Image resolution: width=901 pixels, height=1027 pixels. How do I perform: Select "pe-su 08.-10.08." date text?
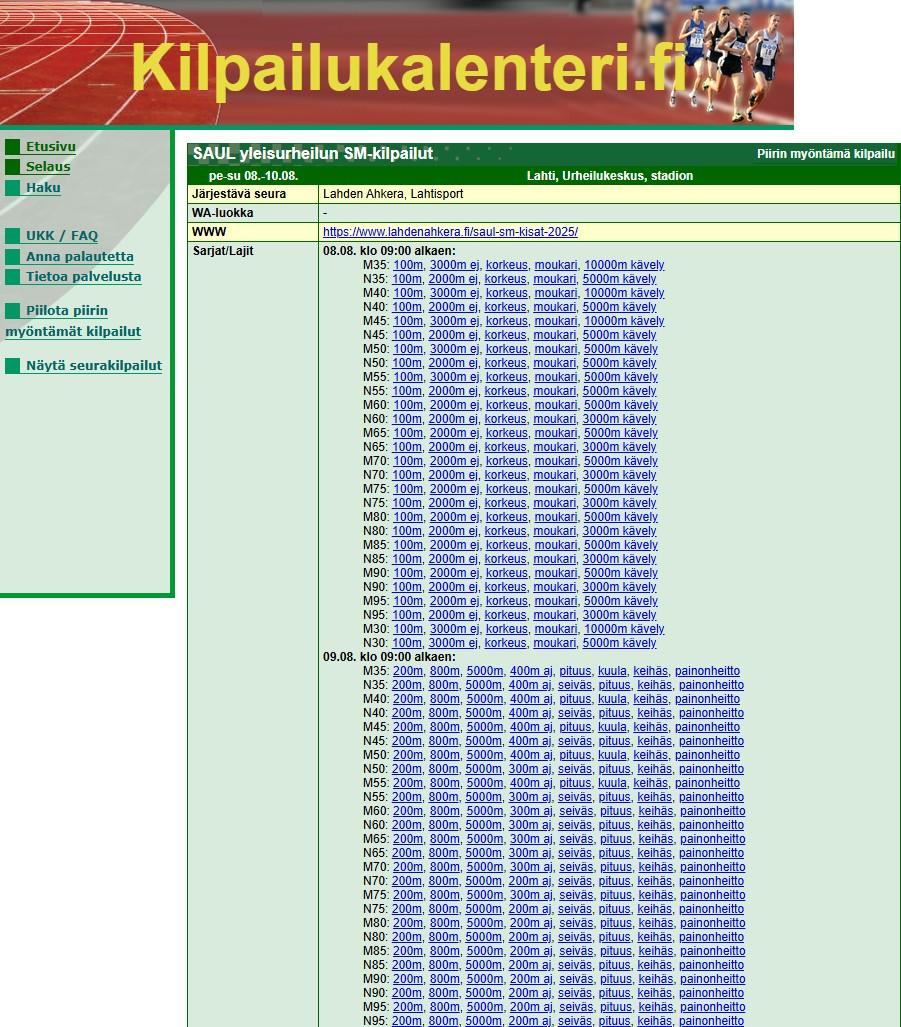point(253,176)
